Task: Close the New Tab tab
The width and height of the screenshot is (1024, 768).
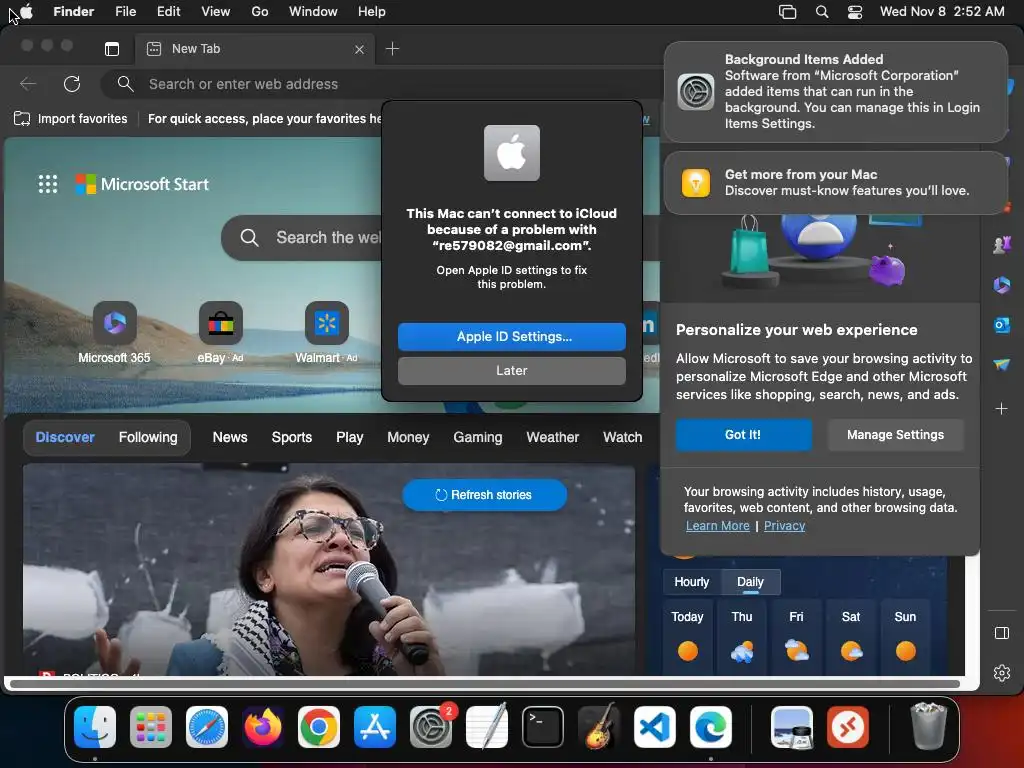Action: [x=359, y=50]
